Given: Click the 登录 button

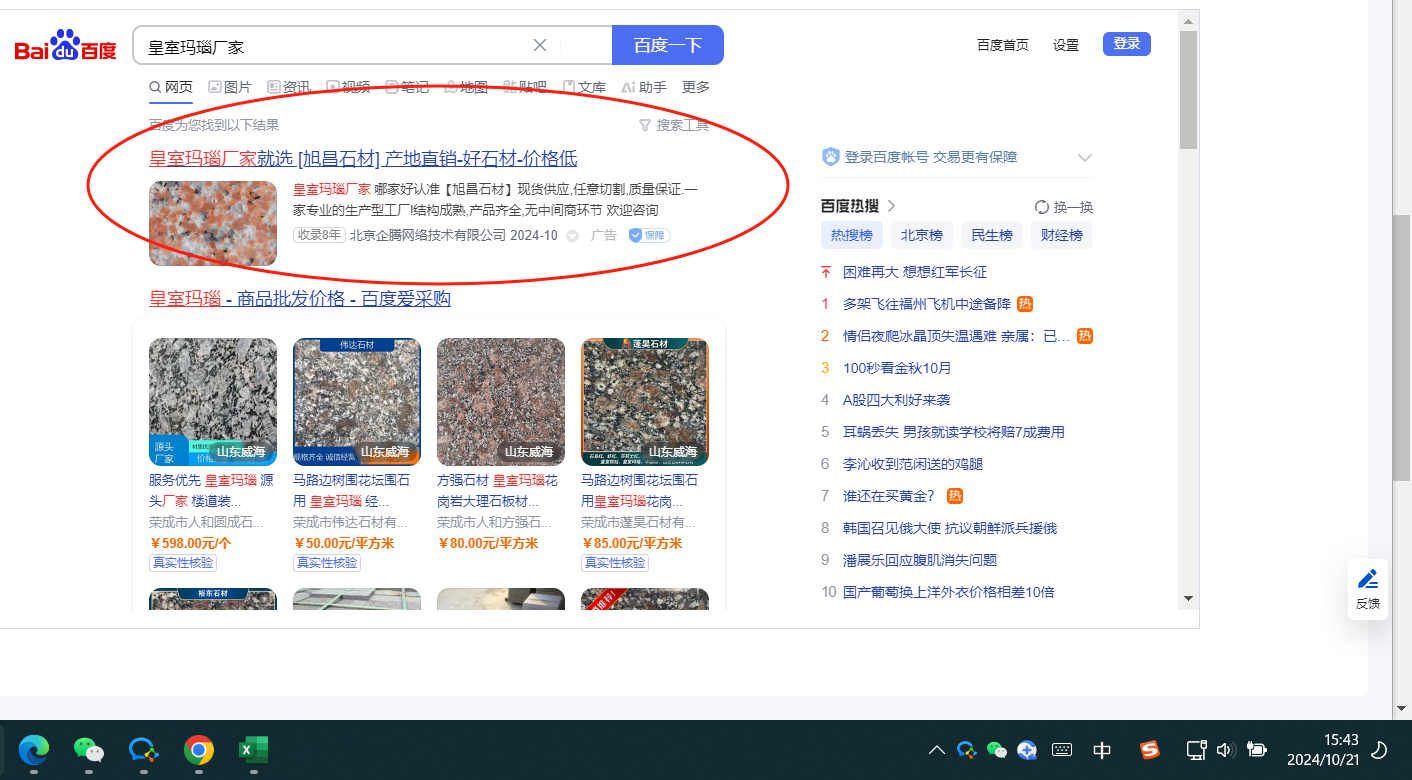Looking at the screenshot, I should click(1127, 44).
